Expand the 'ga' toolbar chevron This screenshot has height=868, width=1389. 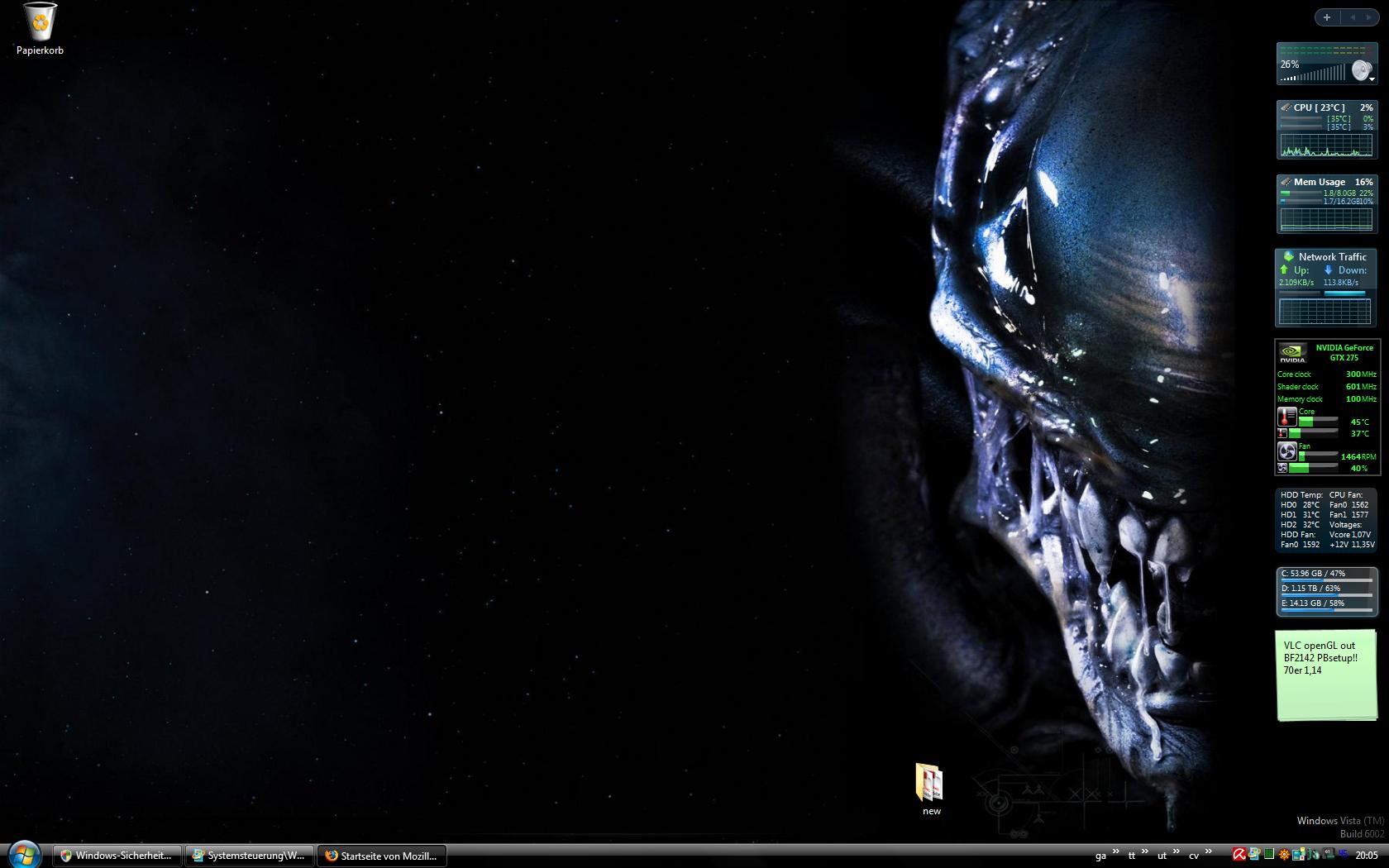click(x=1115, y=851)
